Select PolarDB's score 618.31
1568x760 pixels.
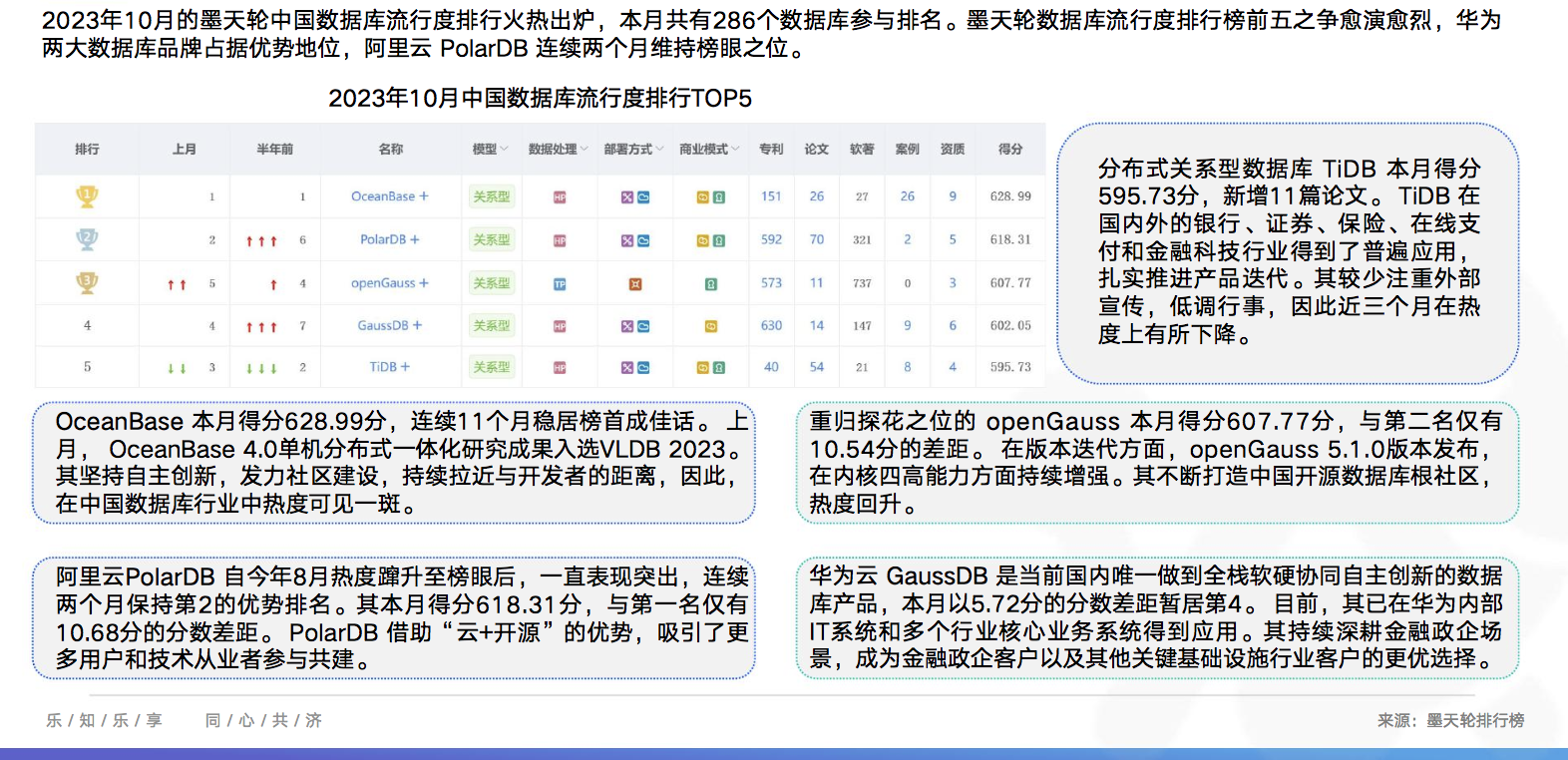tap(1010, 239)
